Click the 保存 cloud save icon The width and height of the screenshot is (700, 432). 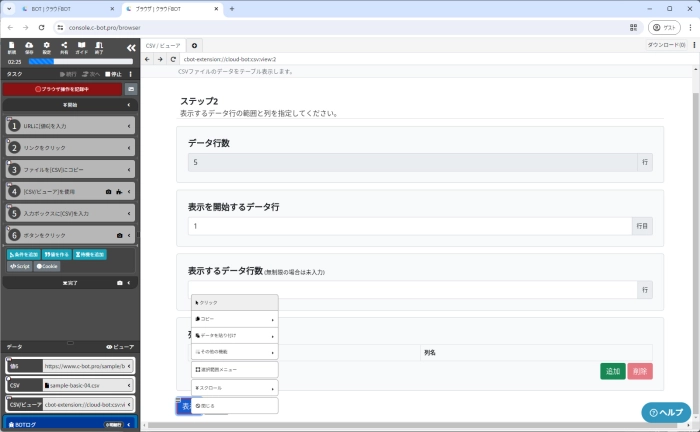pyautogui.click(x=29, y=47)
